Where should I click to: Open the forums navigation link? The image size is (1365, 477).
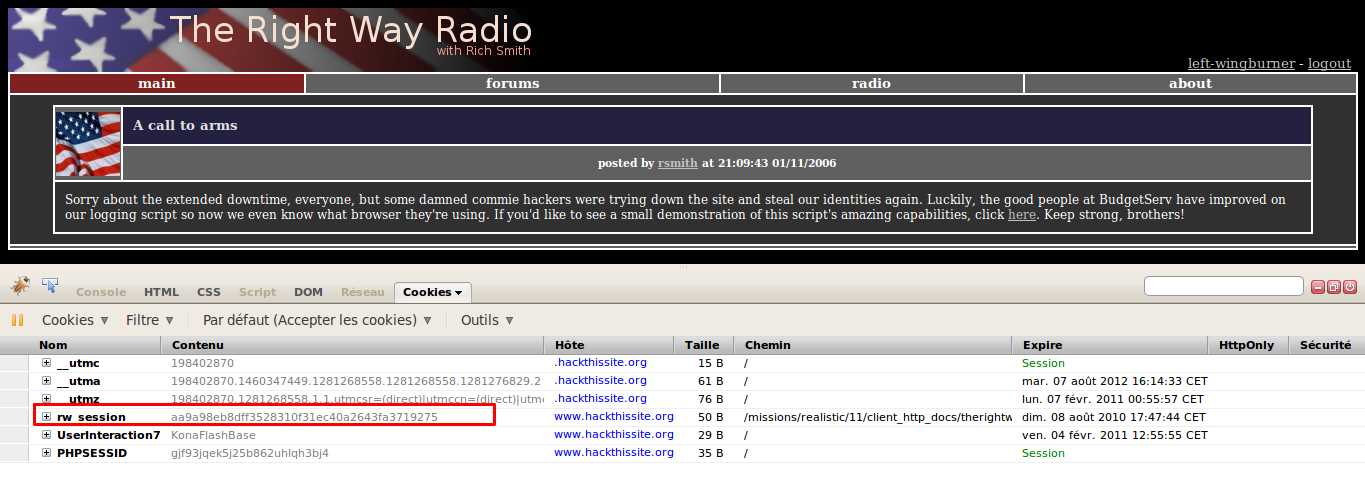click(512, 84)
